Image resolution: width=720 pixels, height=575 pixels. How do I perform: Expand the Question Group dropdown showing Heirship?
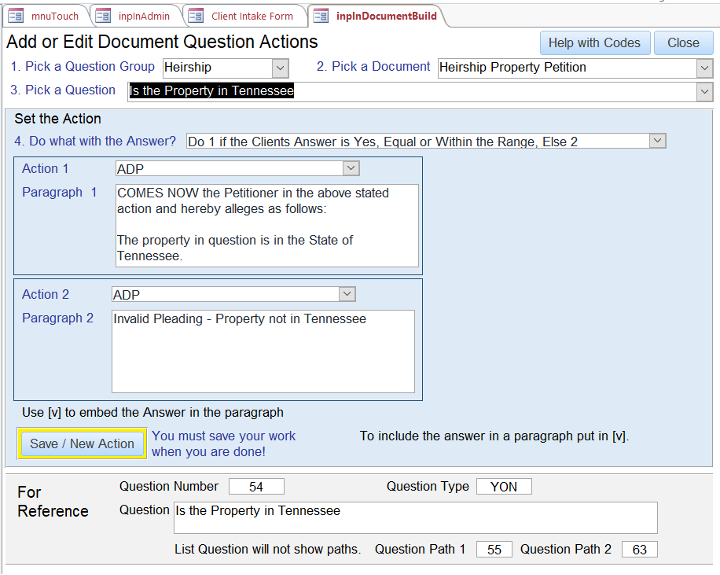pyautogui.click(x=280, y=68)
